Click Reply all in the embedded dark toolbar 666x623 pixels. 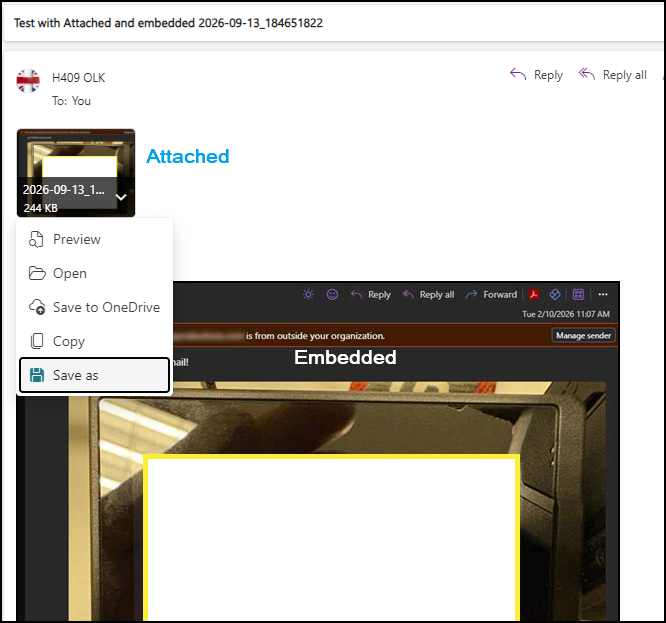[428, 294]
